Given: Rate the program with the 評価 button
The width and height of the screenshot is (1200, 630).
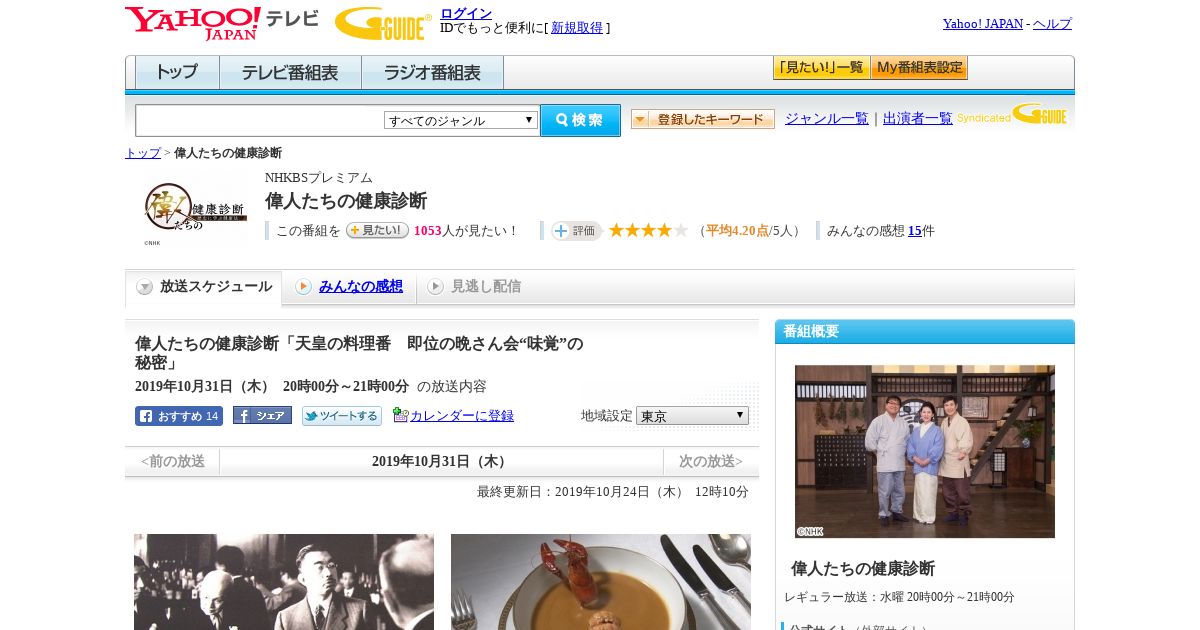Looking at the screenshot, I should (x=576, y=230).
